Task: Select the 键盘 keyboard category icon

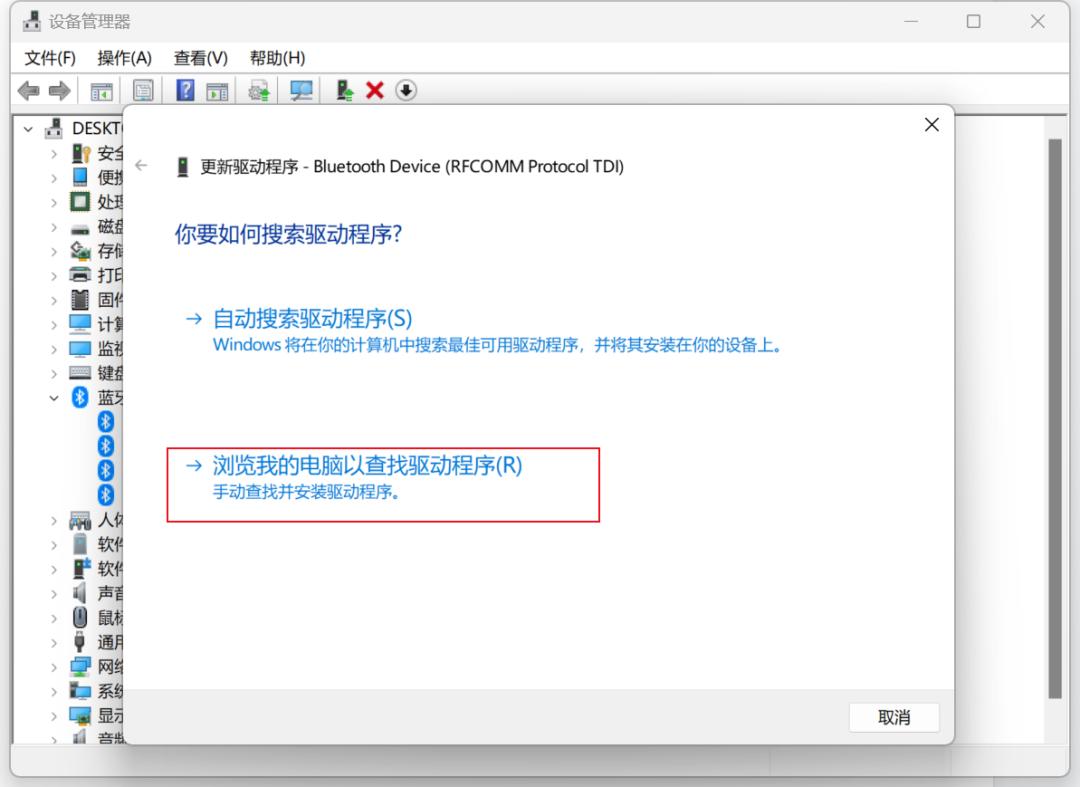Action: [x=80, y=372]
